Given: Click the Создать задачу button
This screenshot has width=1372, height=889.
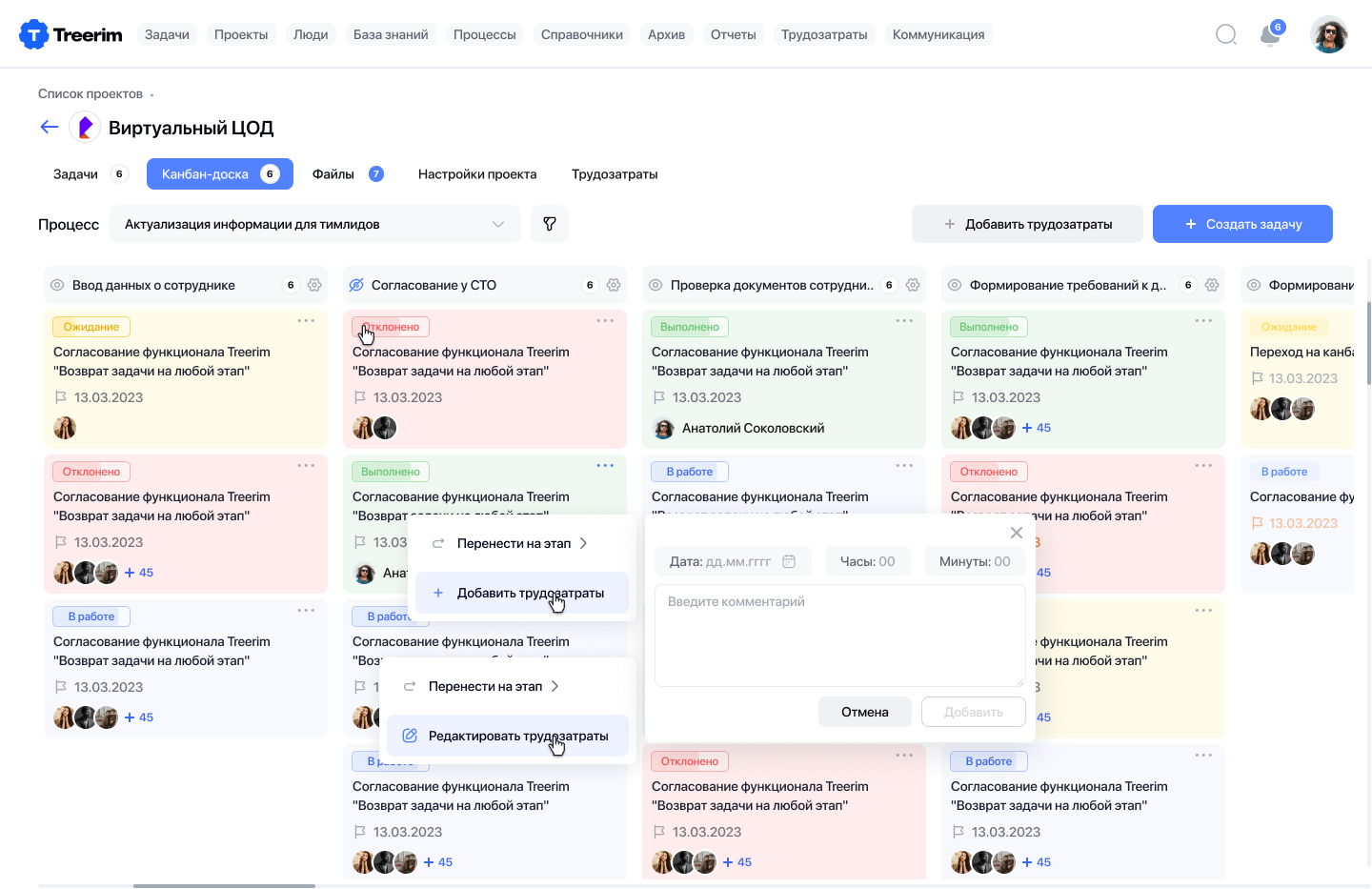Looking at the screenshot, I should pyautogui.click(x=1241, y=224).
